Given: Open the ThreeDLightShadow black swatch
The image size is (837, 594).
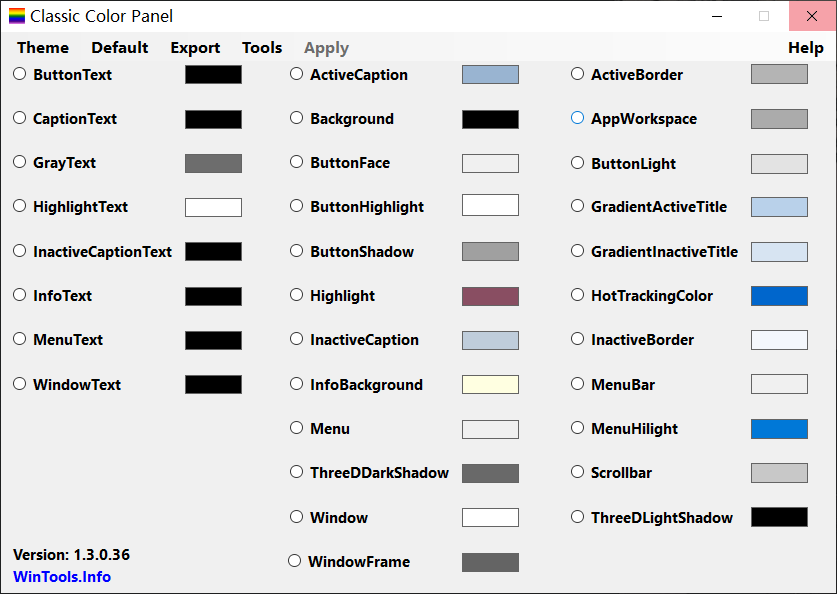Looking at the screenshot, I should (779, 517).
